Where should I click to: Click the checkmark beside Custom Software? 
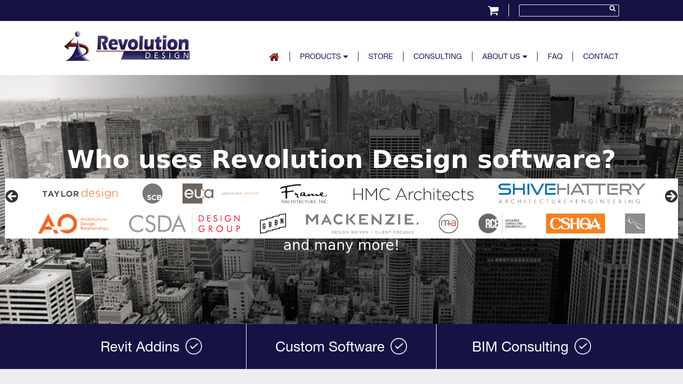click(399, 347)
